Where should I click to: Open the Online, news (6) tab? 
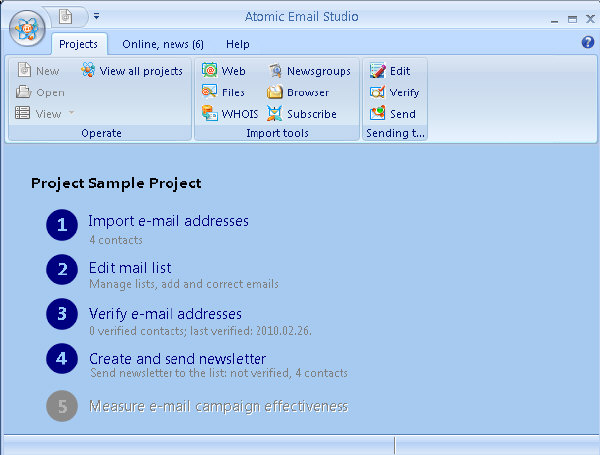[x=163, y=44]
